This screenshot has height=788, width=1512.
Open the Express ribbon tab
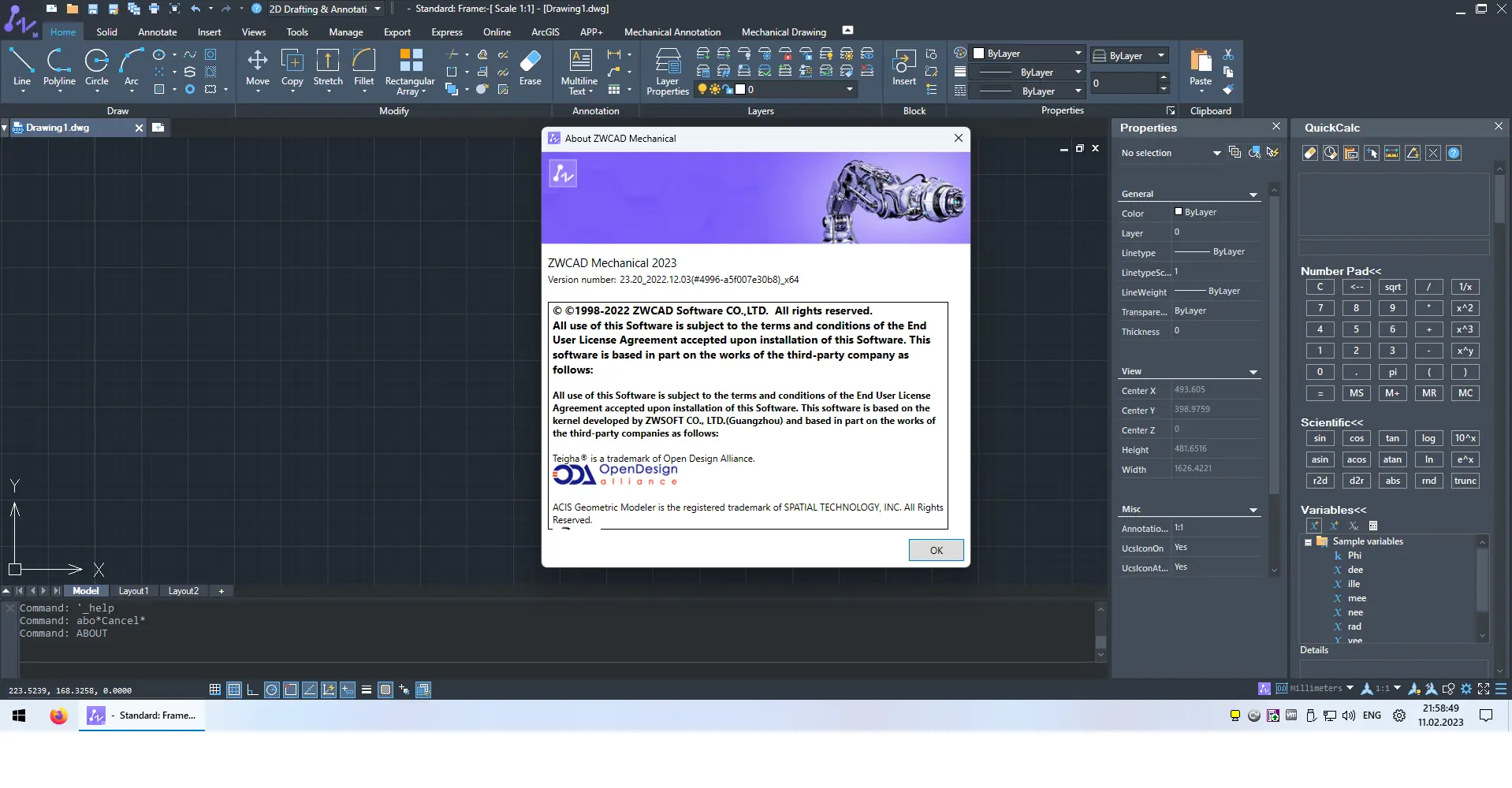click(x=447, y=32)
